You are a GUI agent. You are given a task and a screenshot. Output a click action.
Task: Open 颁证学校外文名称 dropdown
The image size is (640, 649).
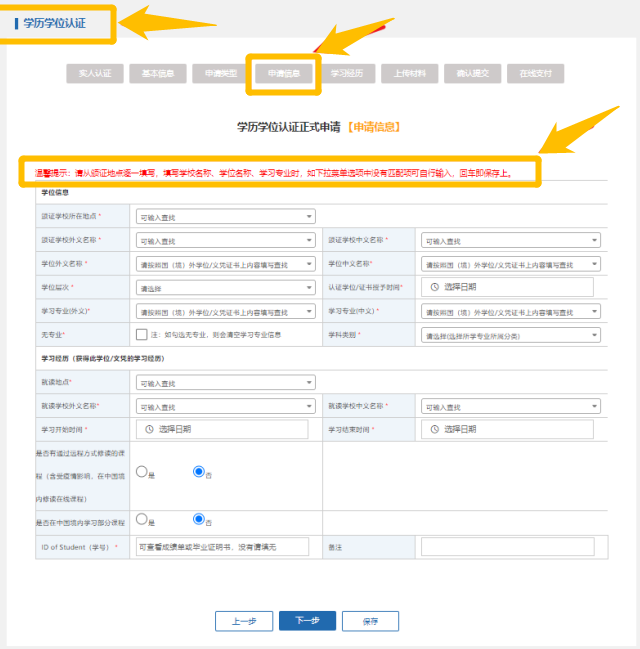click(x=307, y=241)
